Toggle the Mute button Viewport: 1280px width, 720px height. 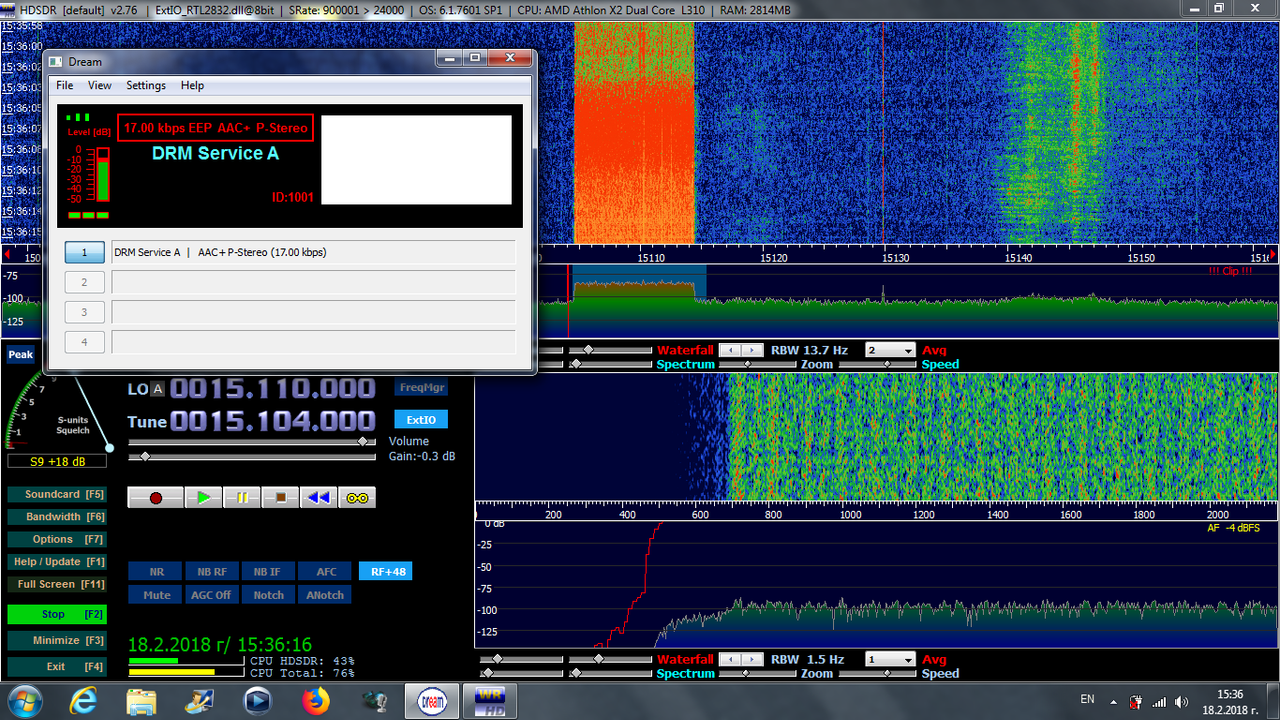tap(156, 595)
